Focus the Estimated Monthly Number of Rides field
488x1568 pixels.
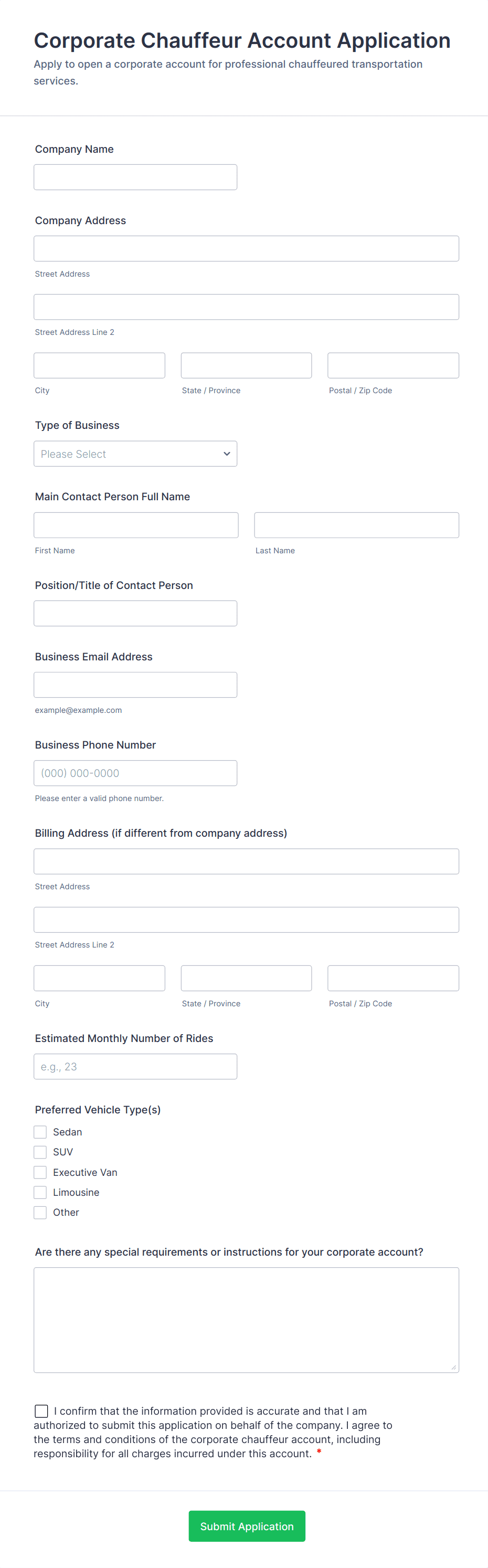coord(135,1067)
